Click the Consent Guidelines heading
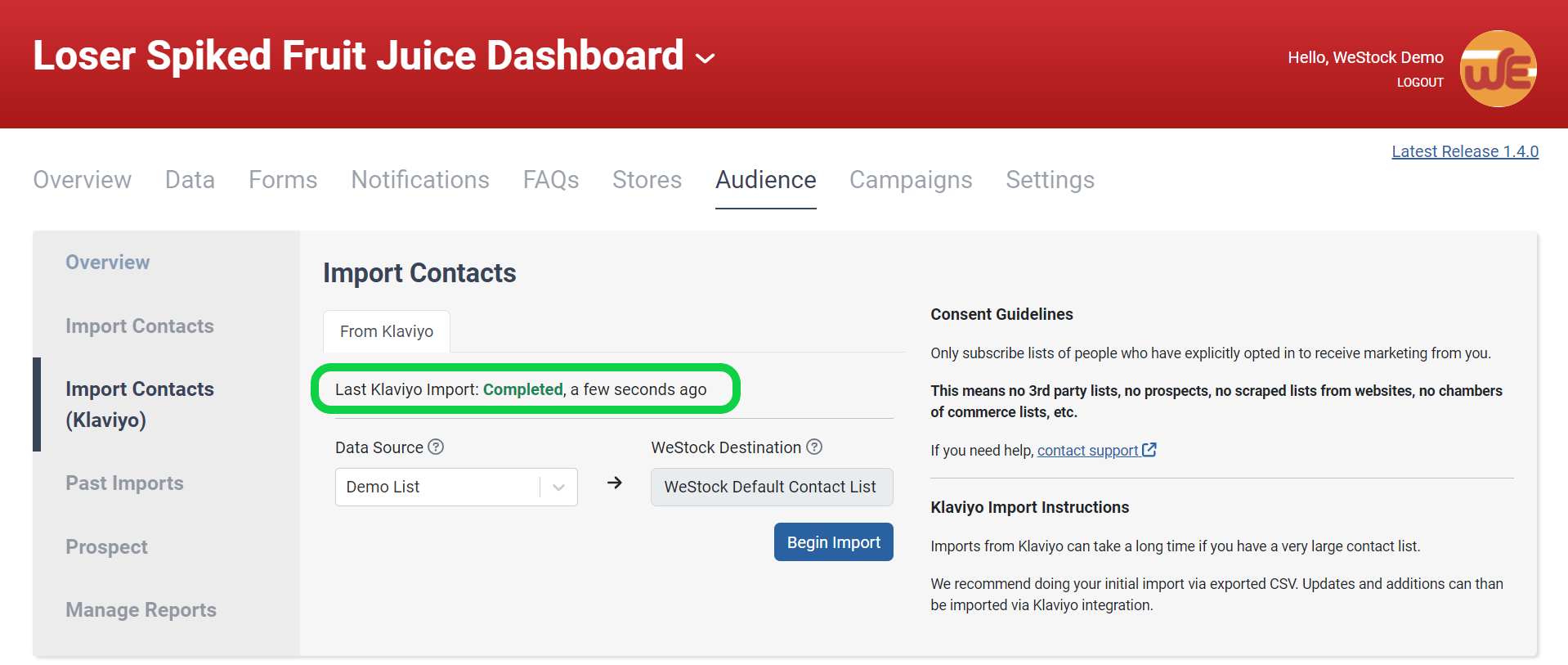1568x665 pixels. [1001, 314]
